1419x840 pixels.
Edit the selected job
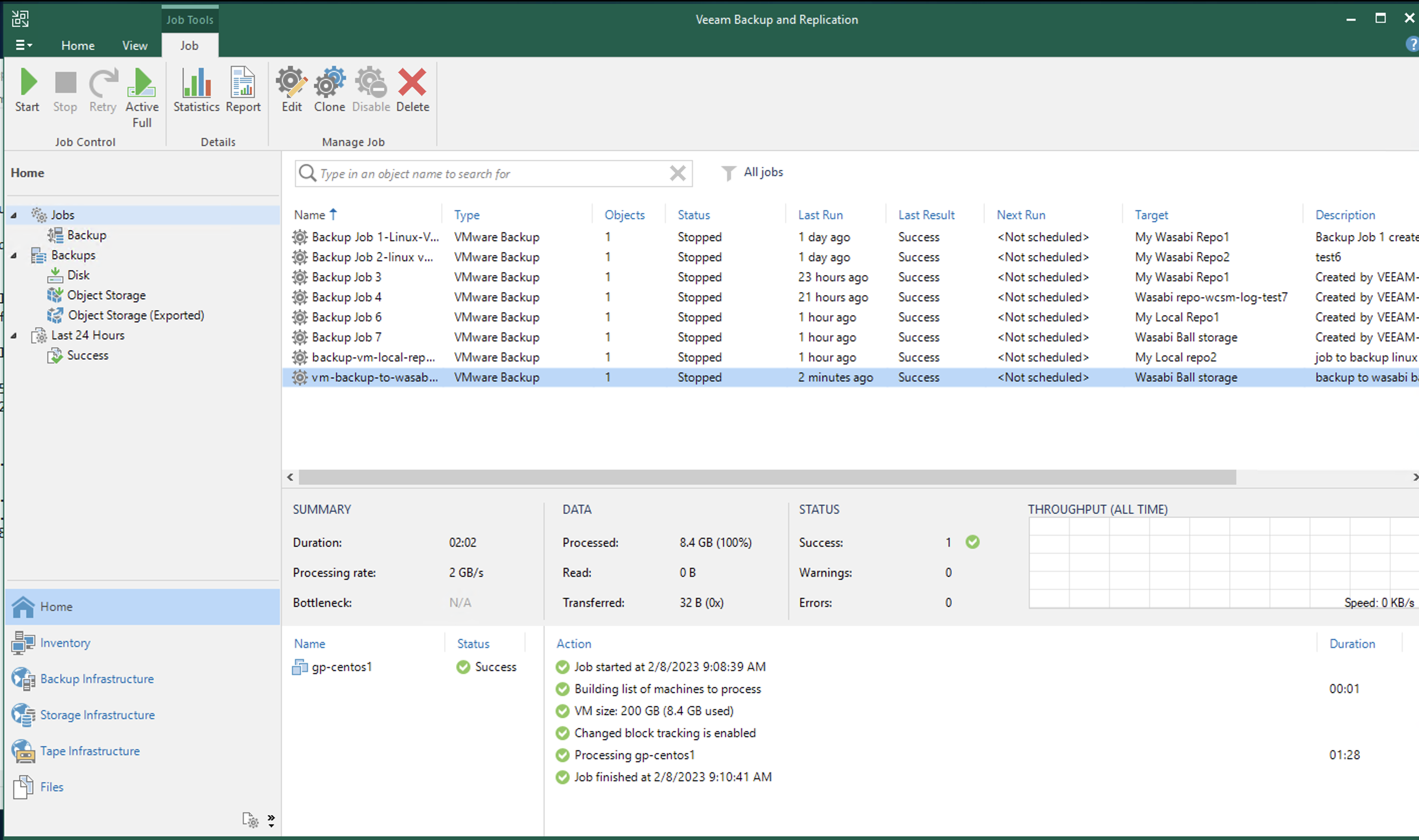click(x=292, y=90)
